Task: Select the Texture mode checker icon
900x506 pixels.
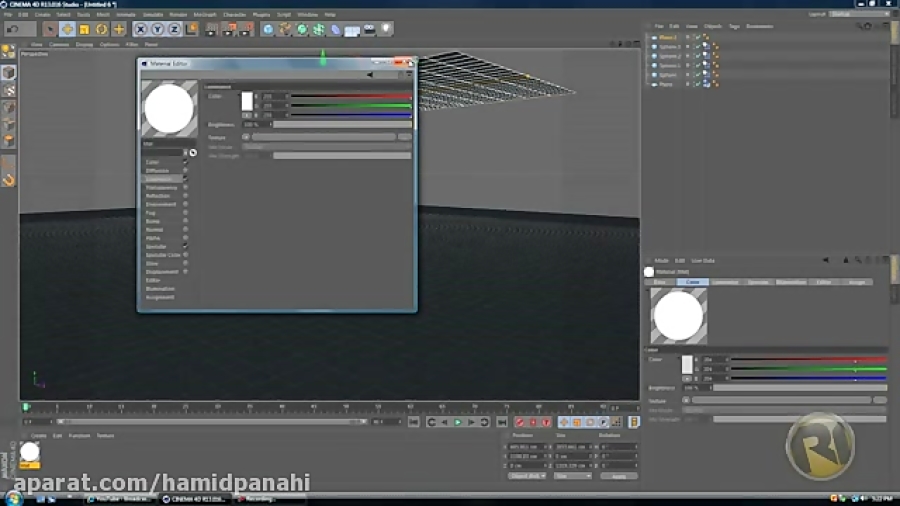Action: 9,91
